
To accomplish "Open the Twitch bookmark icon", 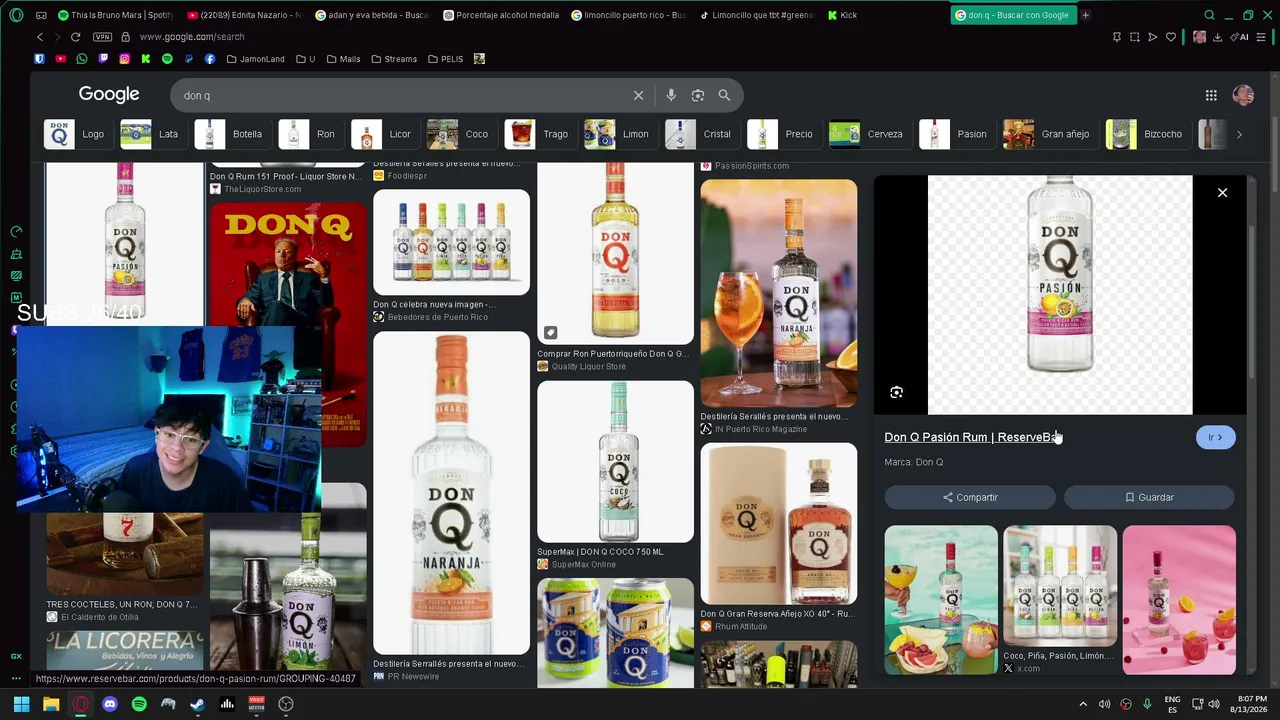I will click(x=103, y=59).
